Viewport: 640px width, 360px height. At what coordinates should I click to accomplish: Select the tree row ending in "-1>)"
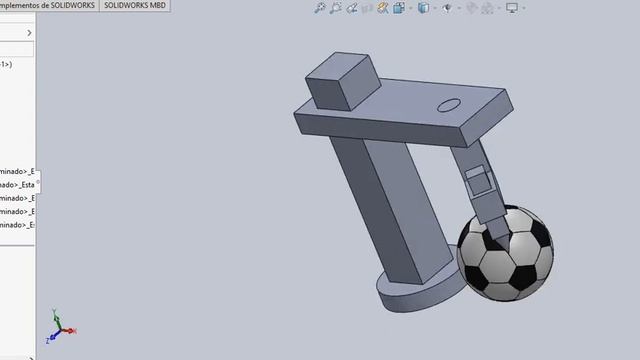click(6, 64)
